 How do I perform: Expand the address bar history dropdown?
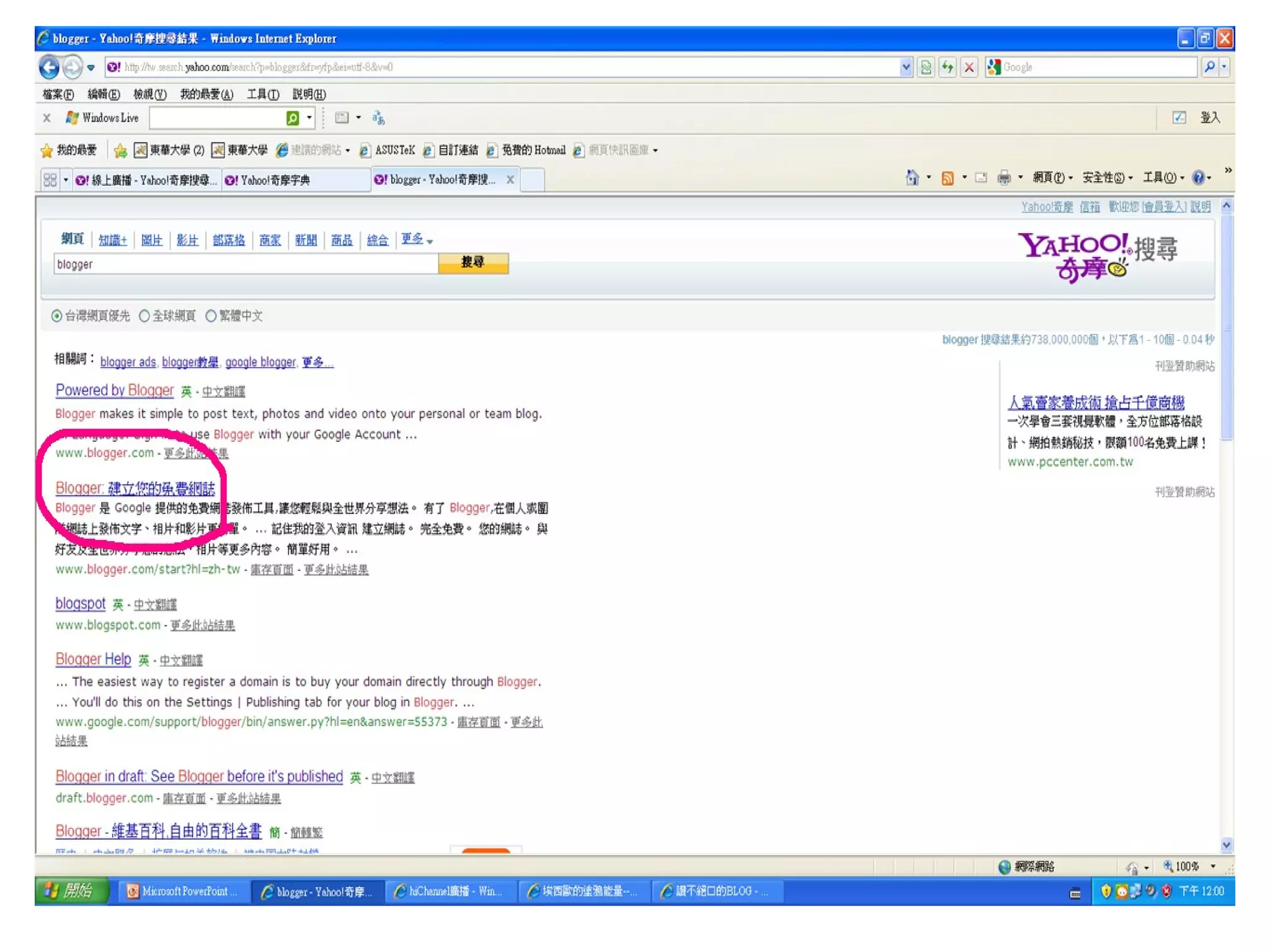906,67
